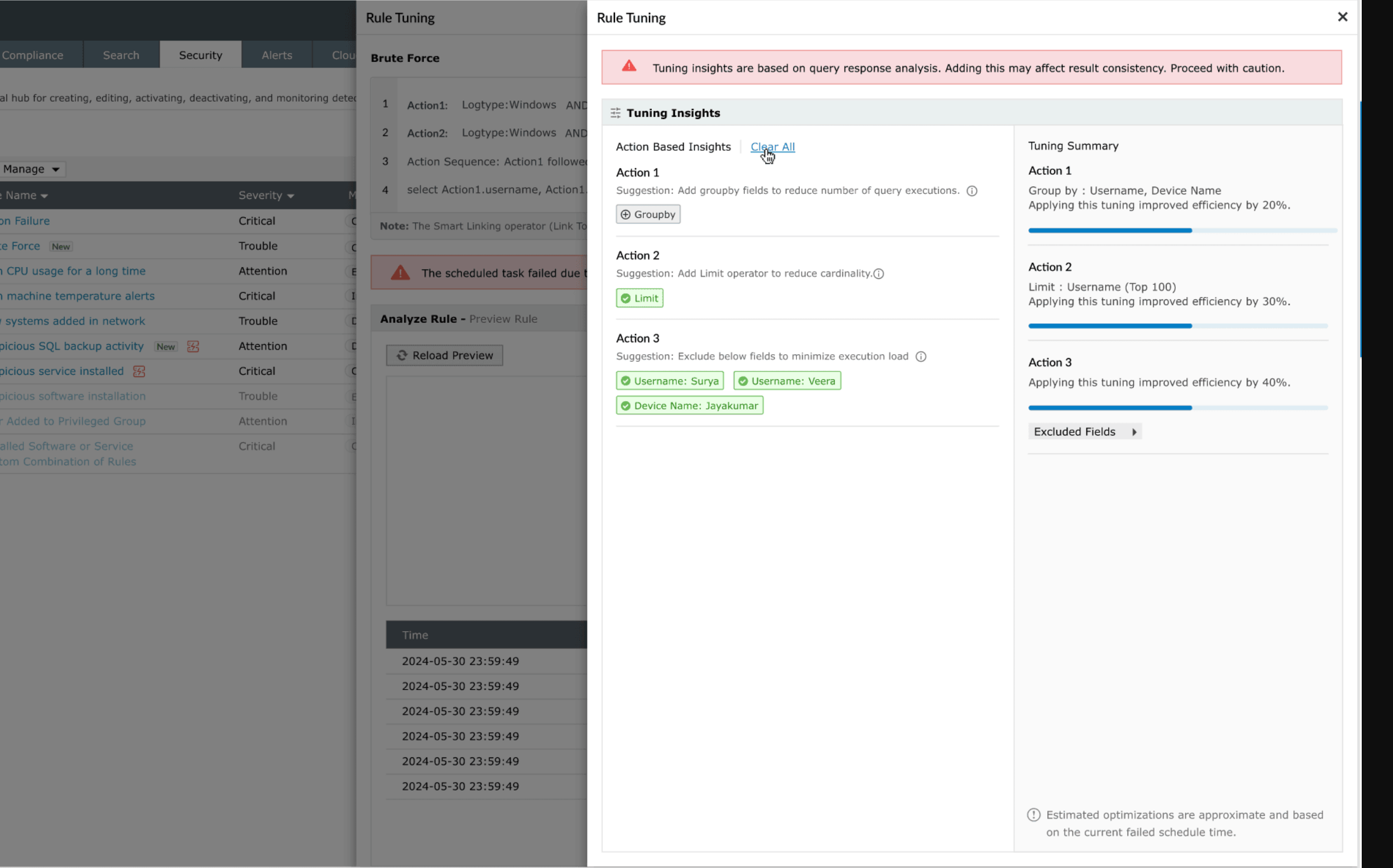Click info icon beside Action 2 suggestion
This screenshot has width=1393, height=868.
[878, 274]
